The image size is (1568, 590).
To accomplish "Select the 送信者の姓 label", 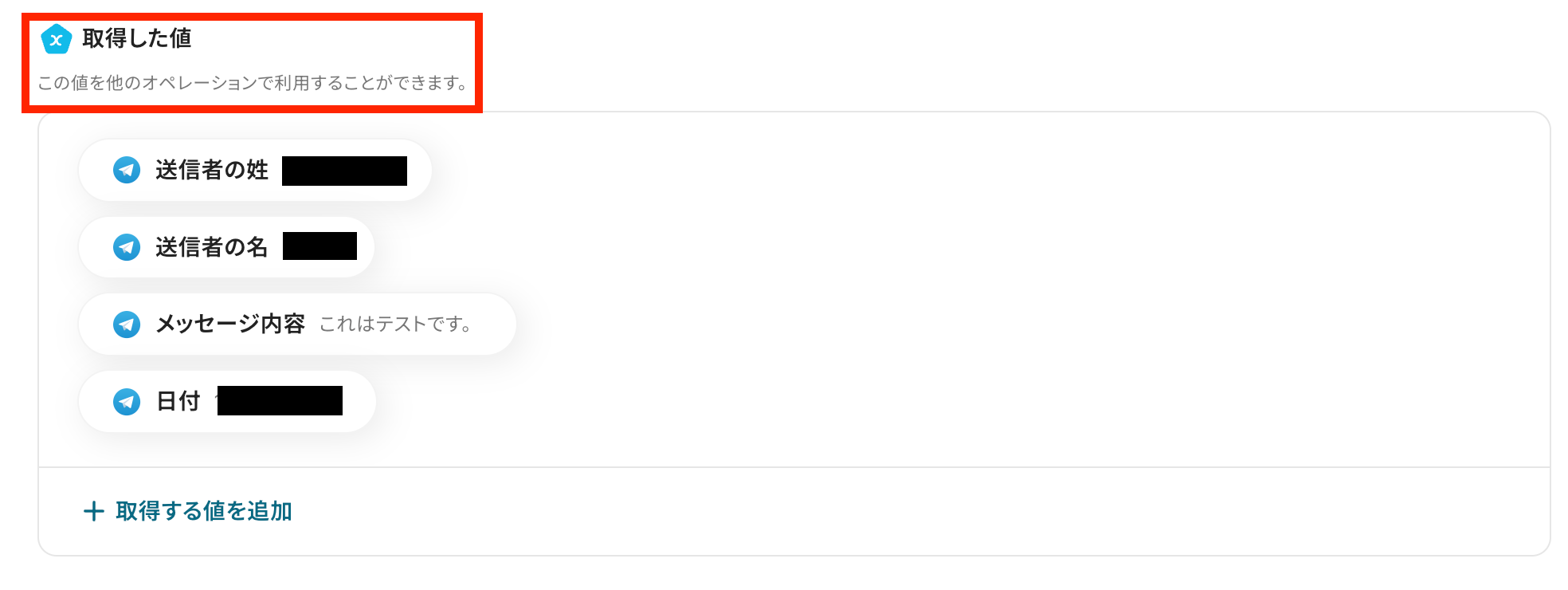I will coord(212,170).
